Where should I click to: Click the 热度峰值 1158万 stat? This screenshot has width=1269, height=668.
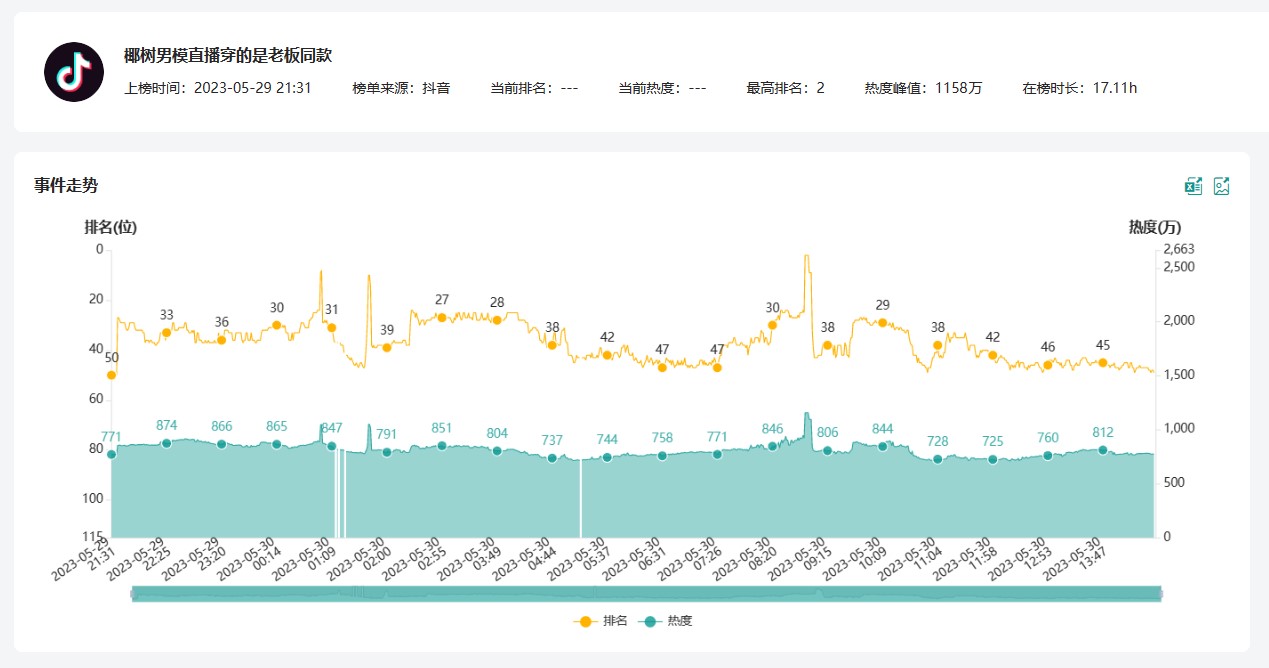pyautogui.click(x=923, y=88)
